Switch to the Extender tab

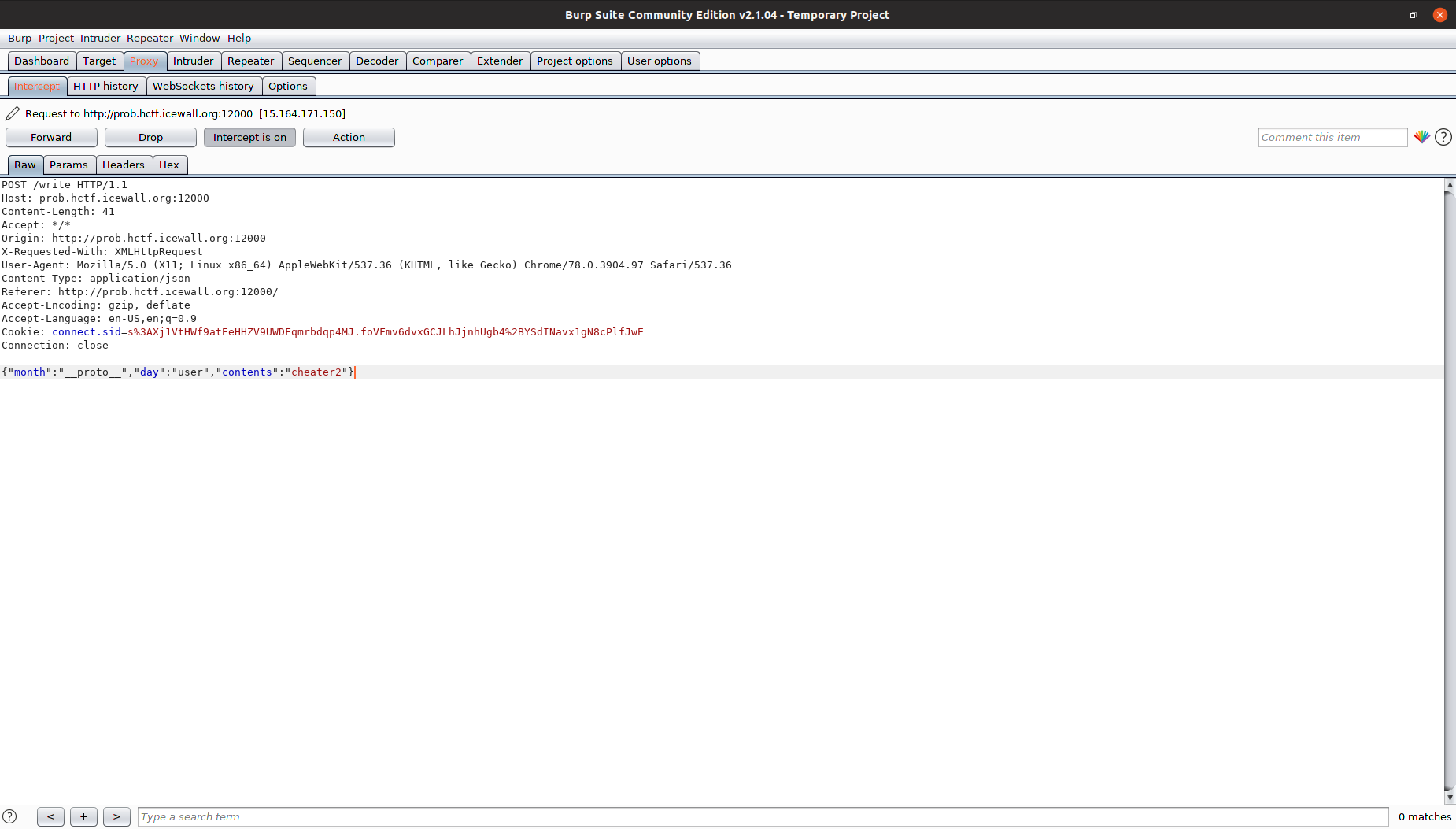tap(500, 61)
